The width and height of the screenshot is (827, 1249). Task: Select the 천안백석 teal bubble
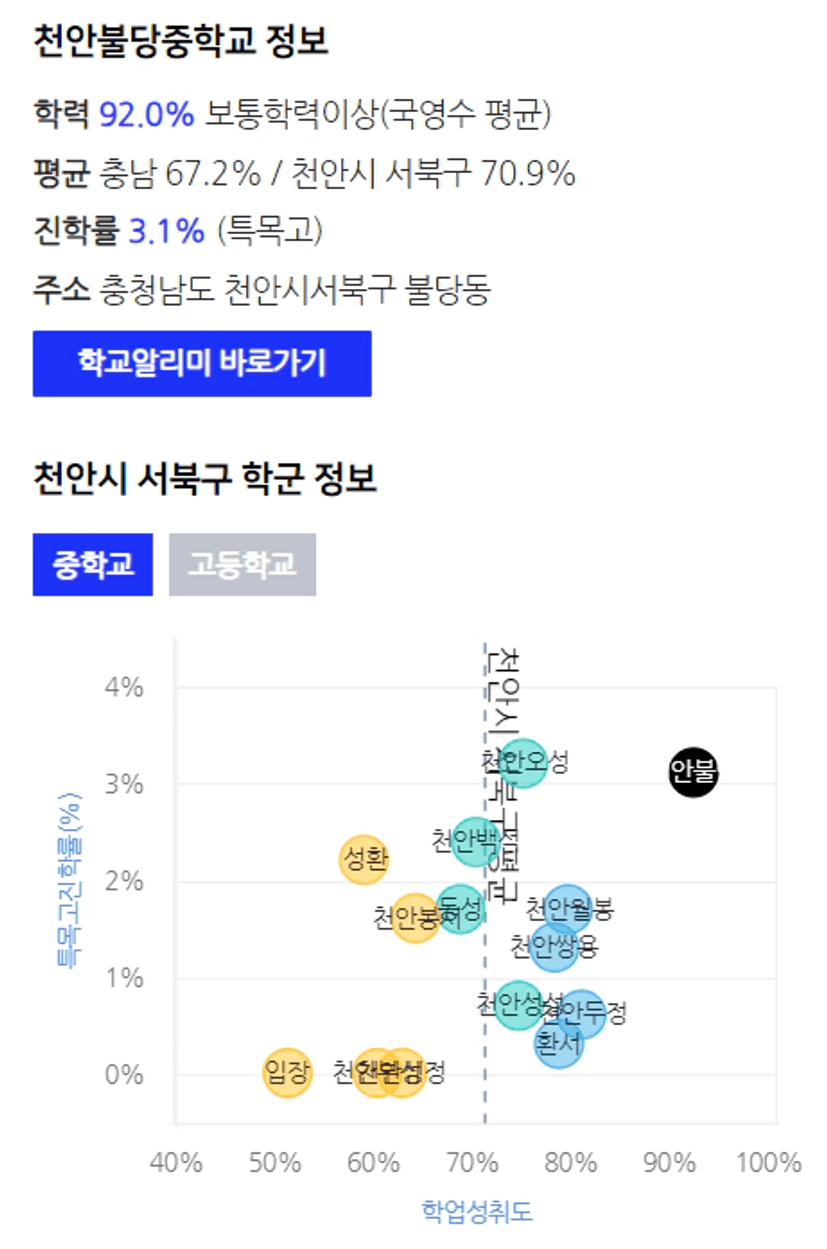[x=476, y=840]
